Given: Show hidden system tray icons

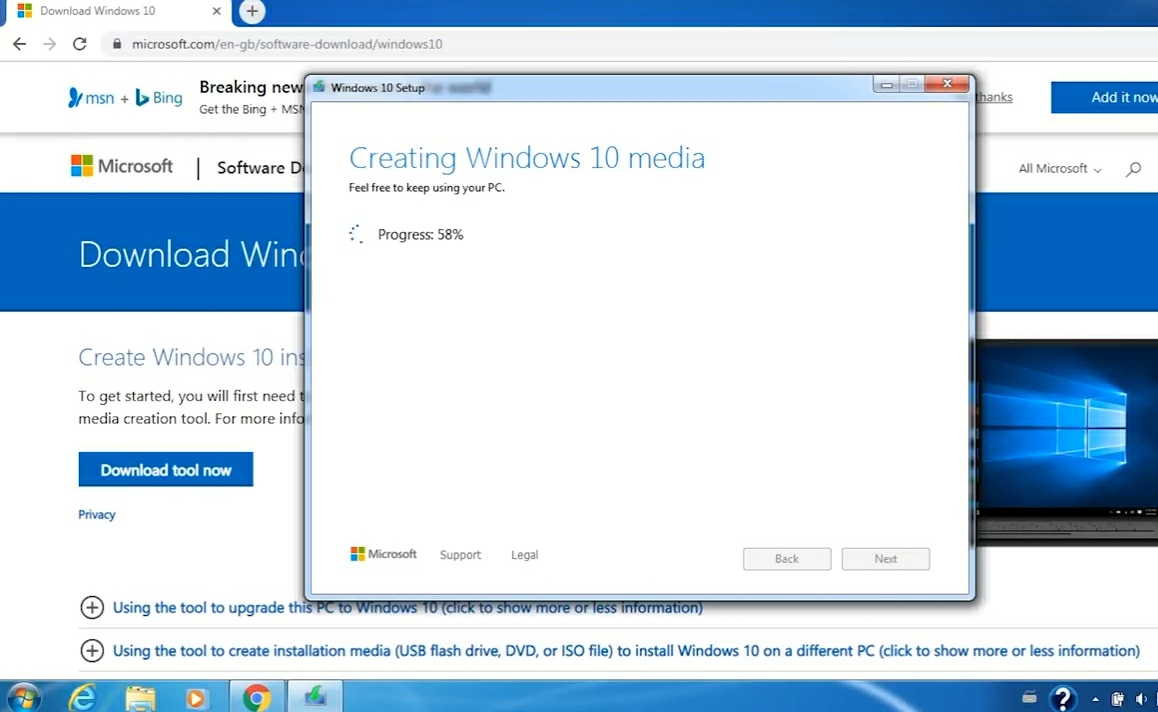Looking at the screenshot, I should click(x=1095, y=699).
